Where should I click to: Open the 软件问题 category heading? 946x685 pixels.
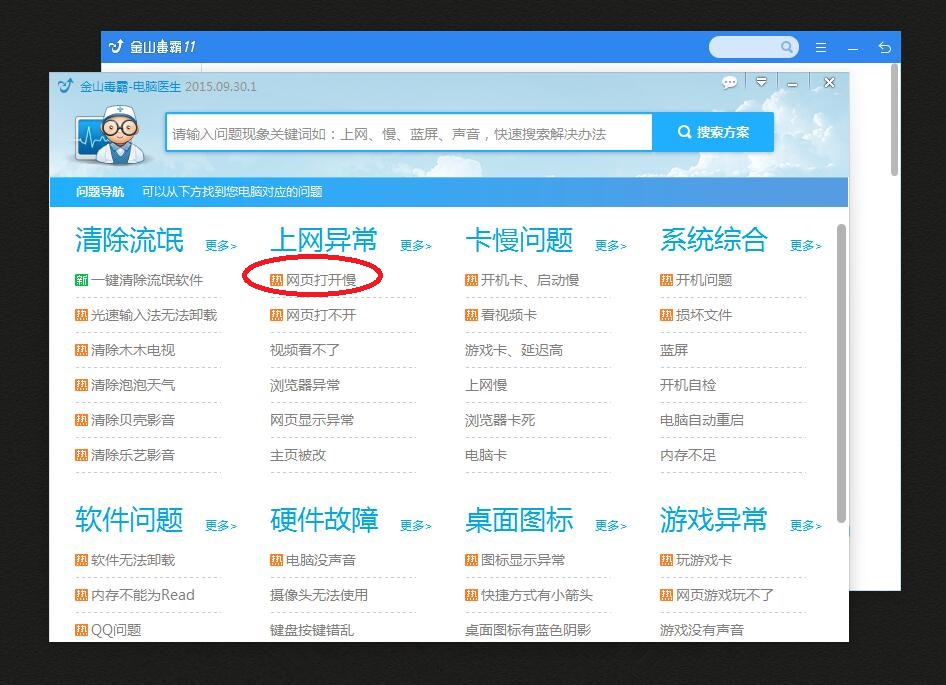tap(129, 520)
